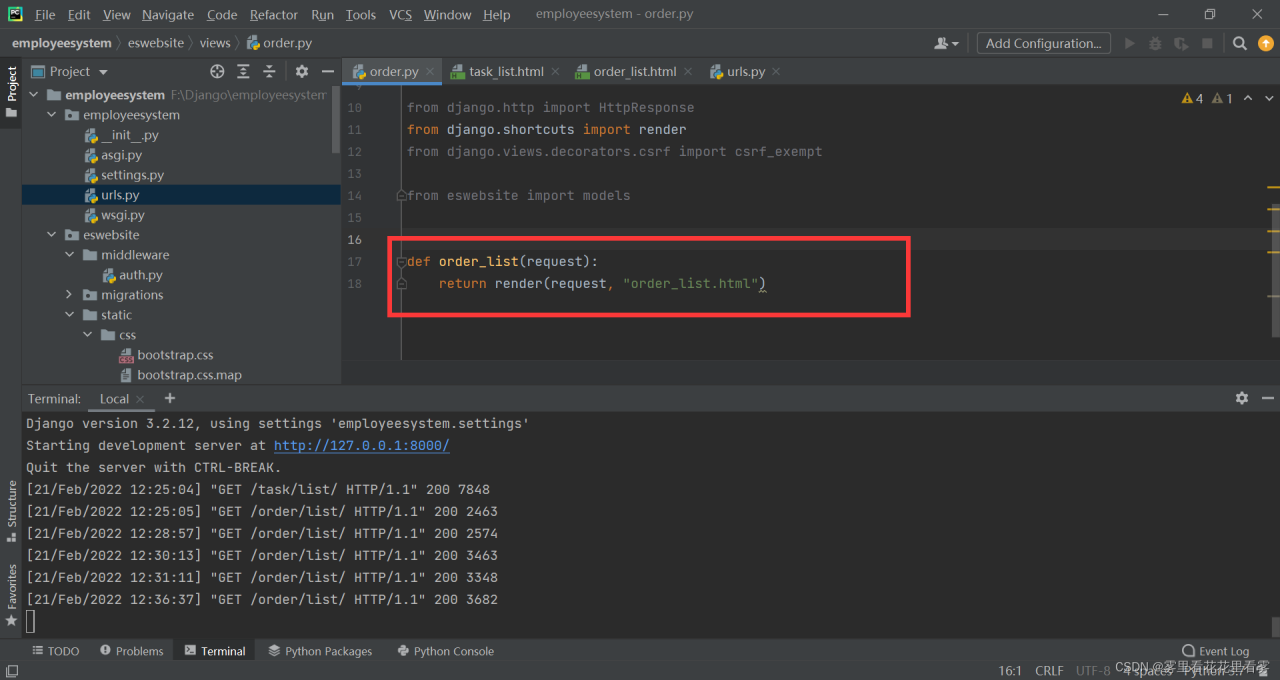Open Project panel options via the gear icon

[301, 71]
